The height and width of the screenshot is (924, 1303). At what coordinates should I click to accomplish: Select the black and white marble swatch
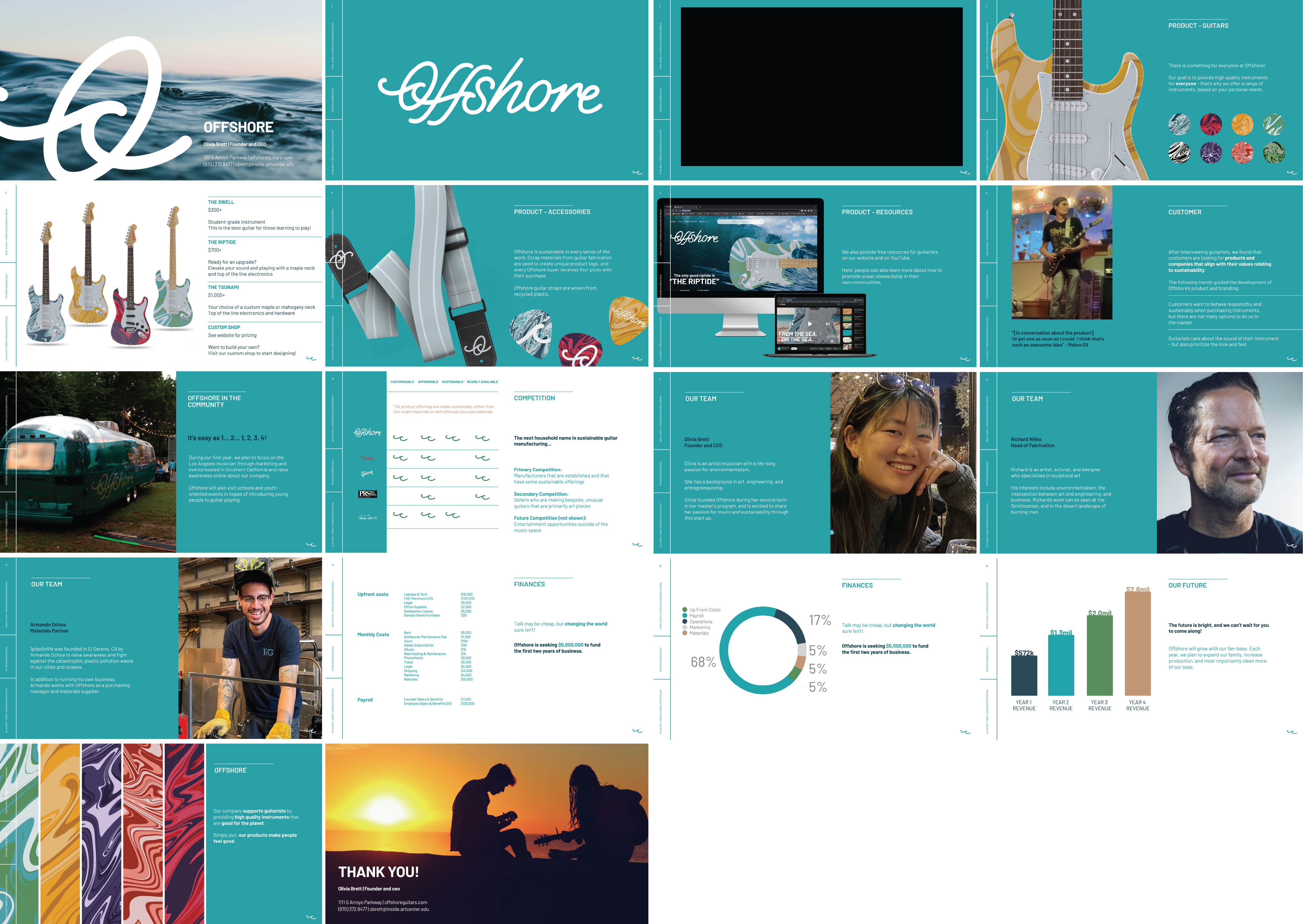pos(1179,153)
